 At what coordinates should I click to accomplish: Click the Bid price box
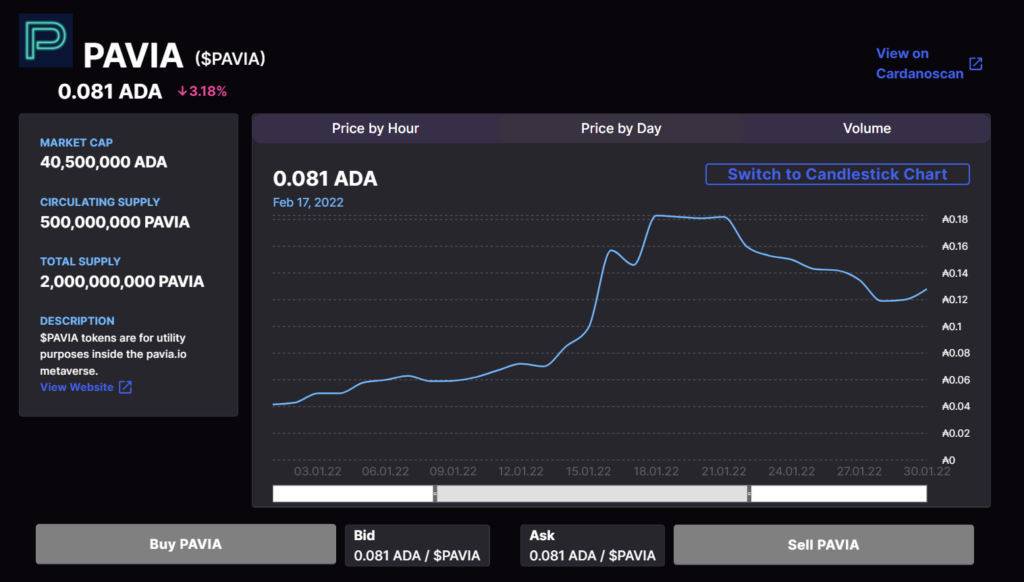click(x=417, y=545)
